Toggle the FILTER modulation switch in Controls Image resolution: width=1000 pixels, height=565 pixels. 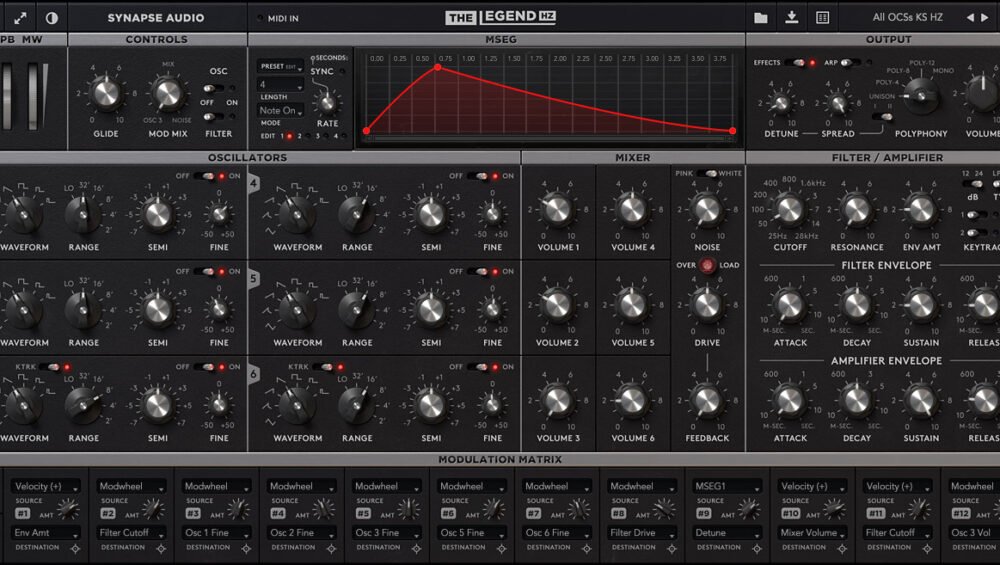pos(213,117)
